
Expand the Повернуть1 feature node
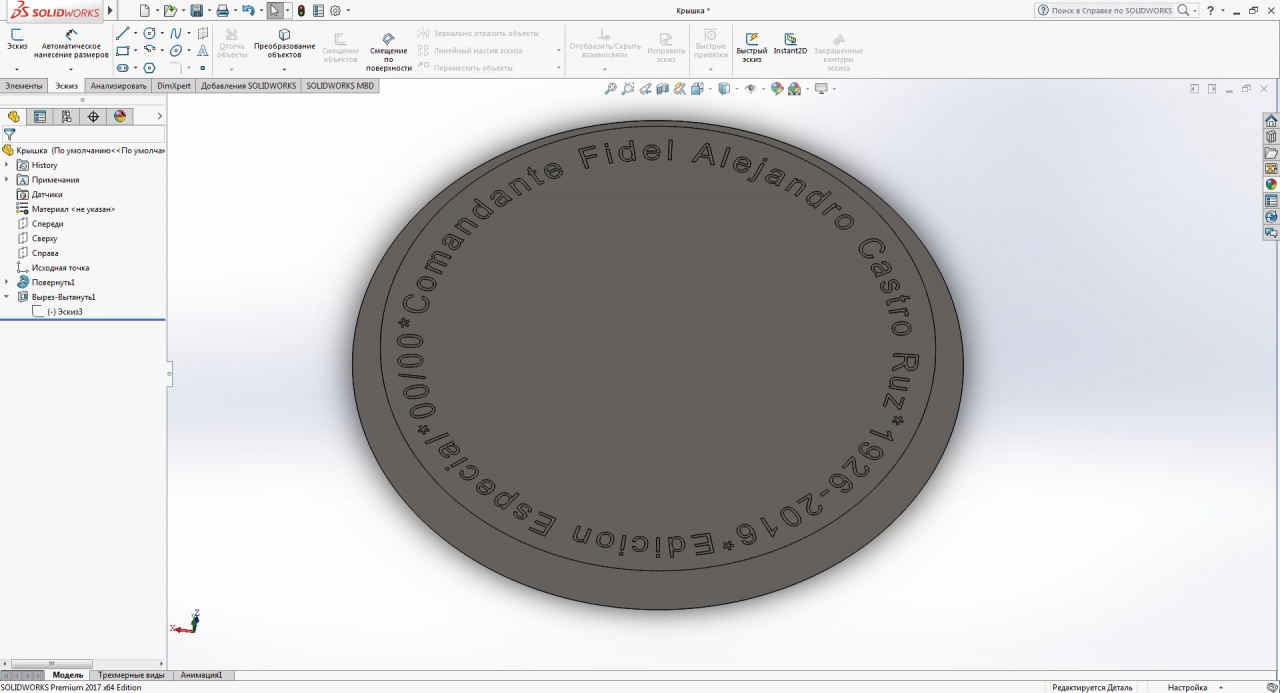click(7, 282)
